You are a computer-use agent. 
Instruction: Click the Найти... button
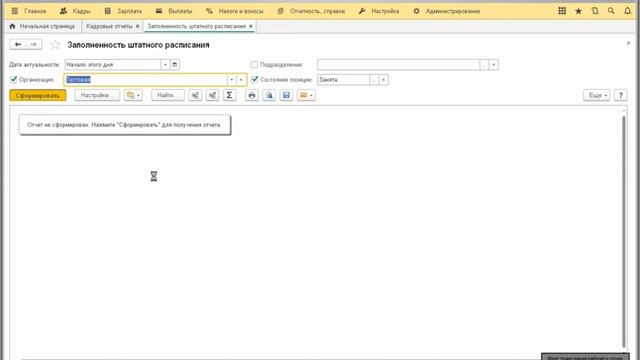coord(168,95)
